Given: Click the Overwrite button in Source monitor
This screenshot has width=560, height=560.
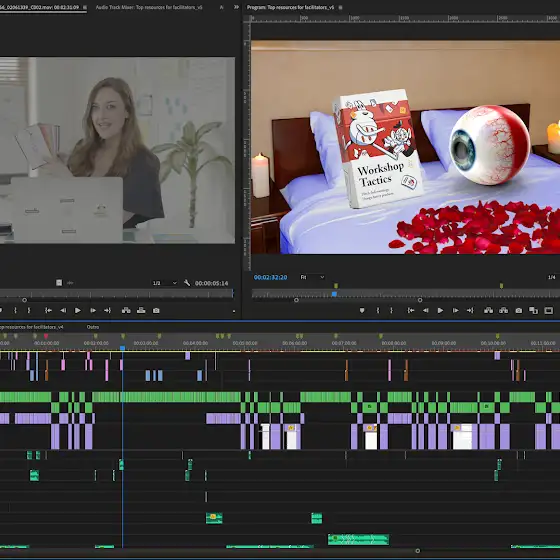Looking at the screenshot, I should (141, 310).
